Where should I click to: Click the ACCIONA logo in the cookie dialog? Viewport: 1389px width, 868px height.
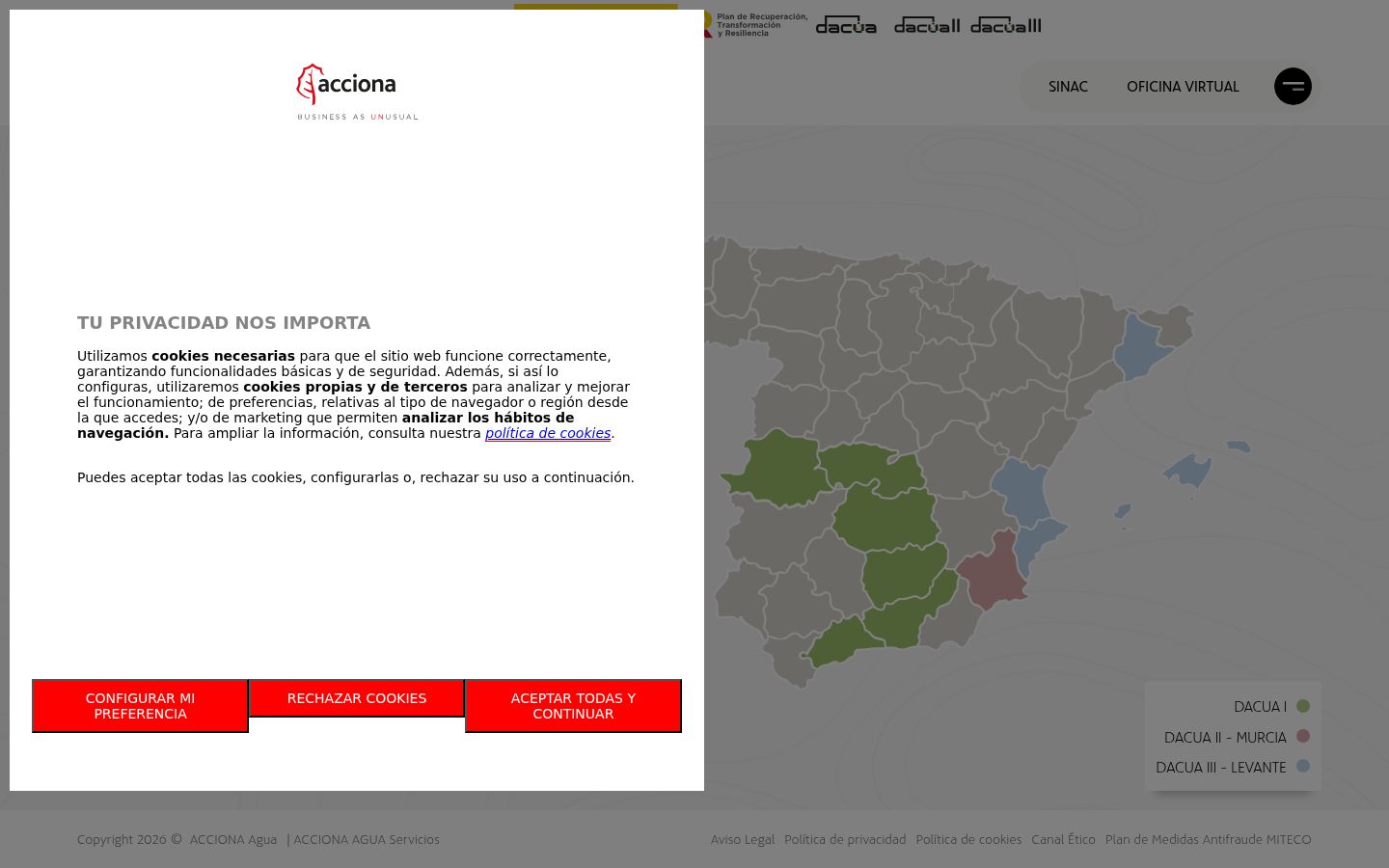point(357,92)
